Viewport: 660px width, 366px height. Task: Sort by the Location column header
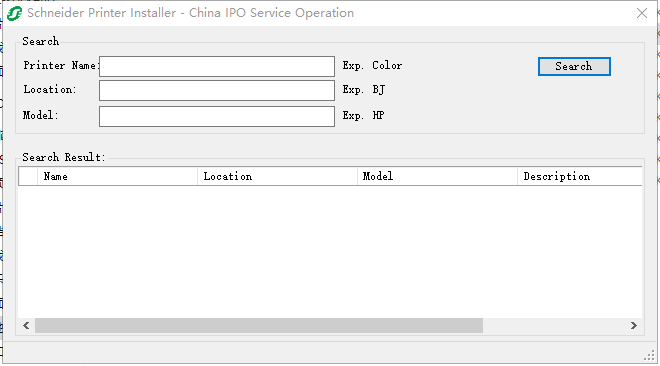(x=277, y=176)
